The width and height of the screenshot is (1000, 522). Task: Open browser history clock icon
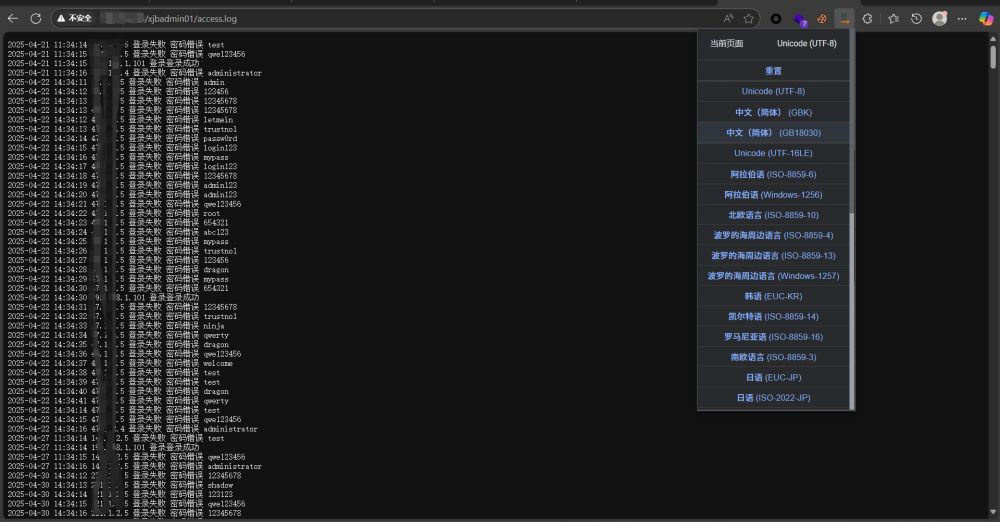click(x=916, y=18)
